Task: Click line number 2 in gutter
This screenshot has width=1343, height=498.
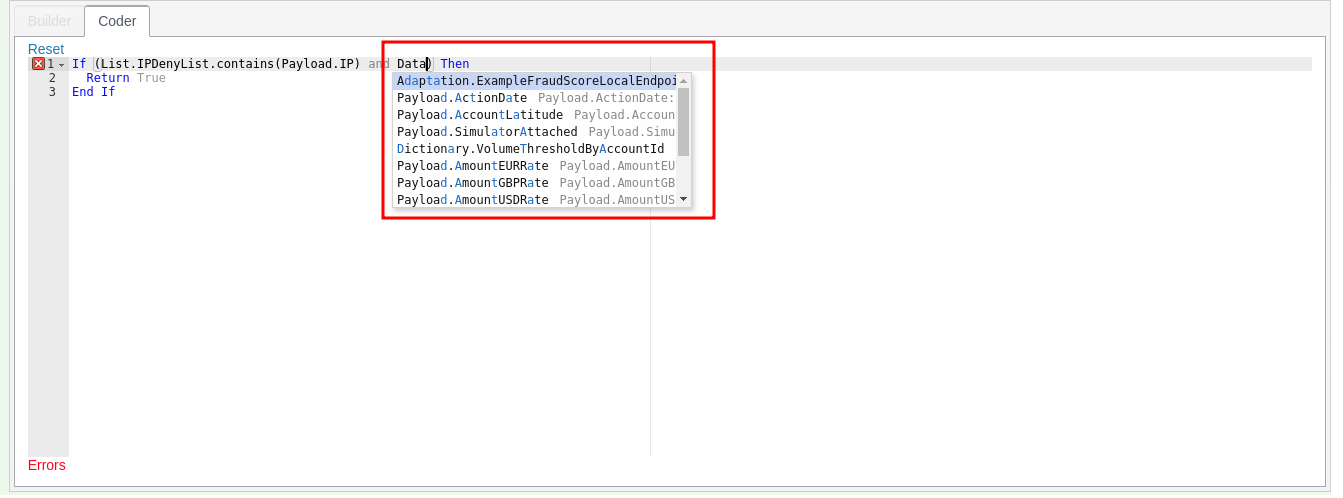Action: point(52,78)
